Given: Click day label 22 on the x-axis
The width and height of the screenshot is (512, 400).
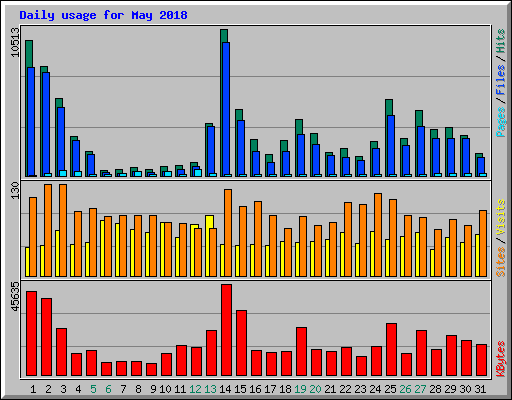Looking at the screenshot, I should coord(345,389).
